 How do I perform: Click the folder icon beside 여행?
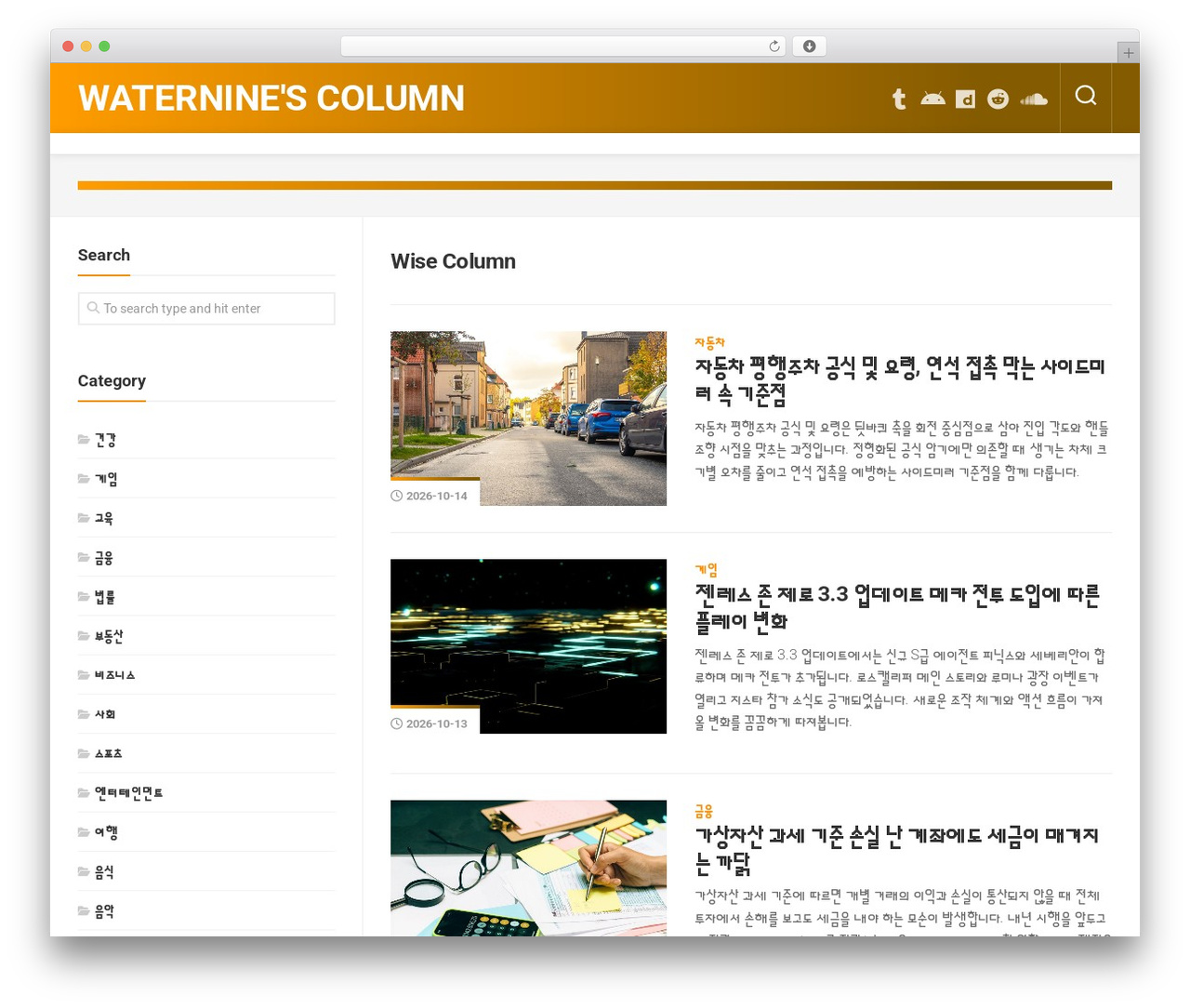click(84, 832)
